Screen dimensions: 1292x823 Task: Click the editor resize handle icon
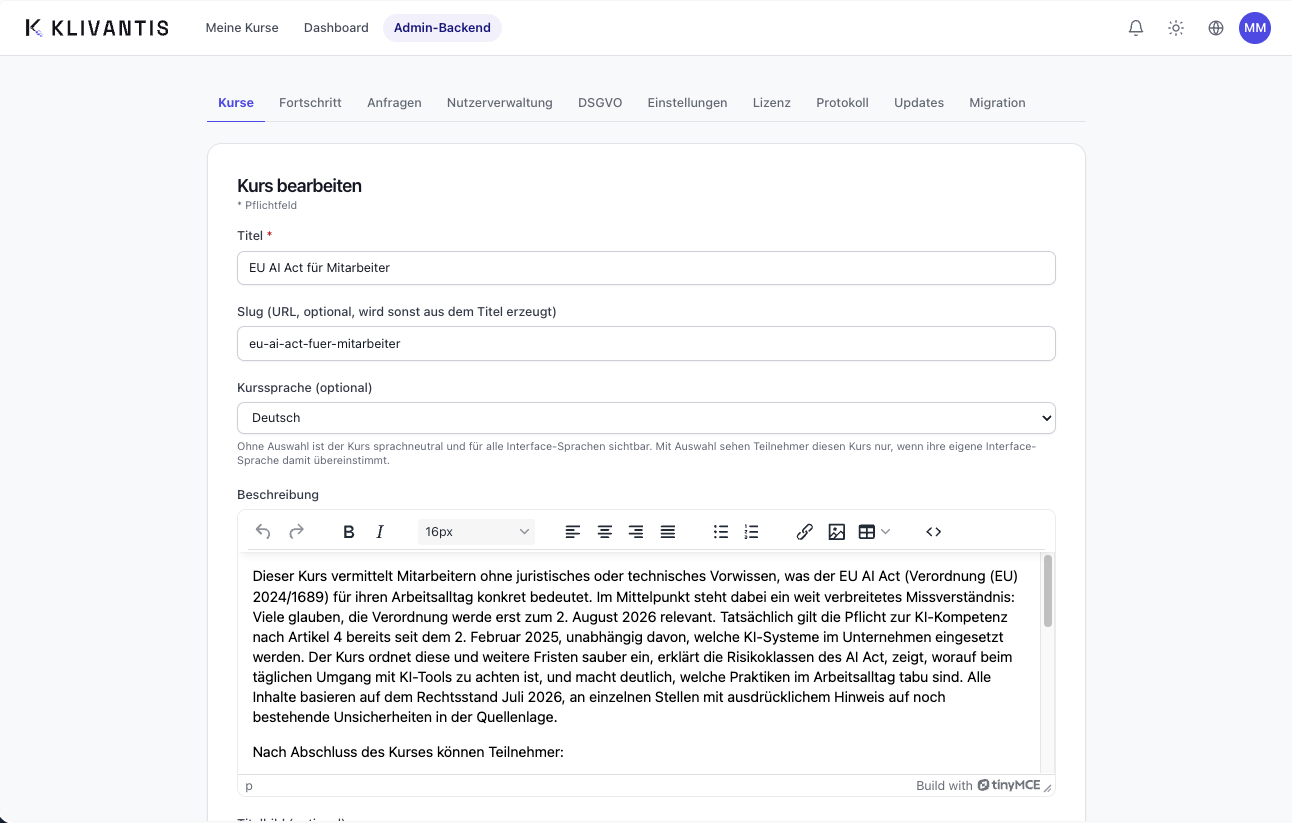click(x=1047, y=788)
